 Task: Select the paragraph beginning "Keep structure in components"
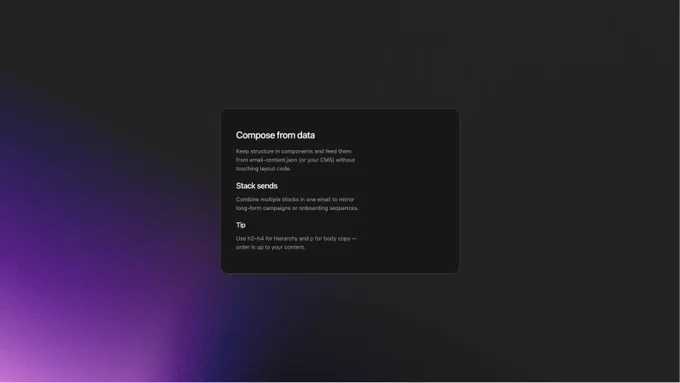295,160
